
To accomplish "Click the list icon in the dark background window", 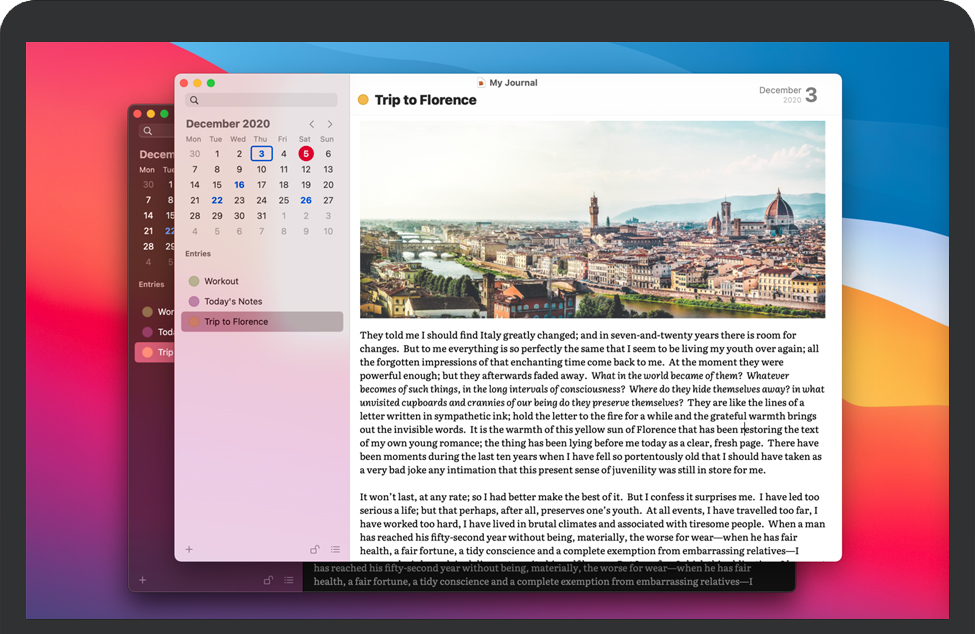I will point(288,580).
